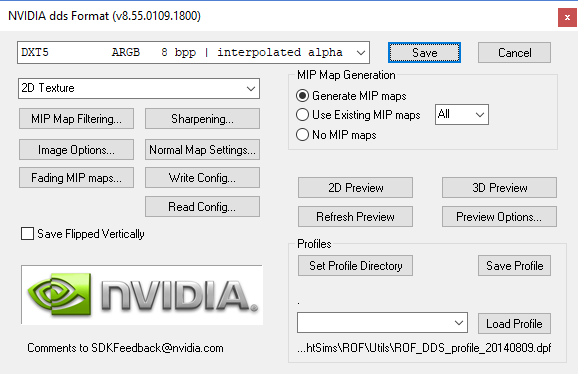Click the NVIDIA logo image
This screenshot has height=374, width=578.
(142, 295)
